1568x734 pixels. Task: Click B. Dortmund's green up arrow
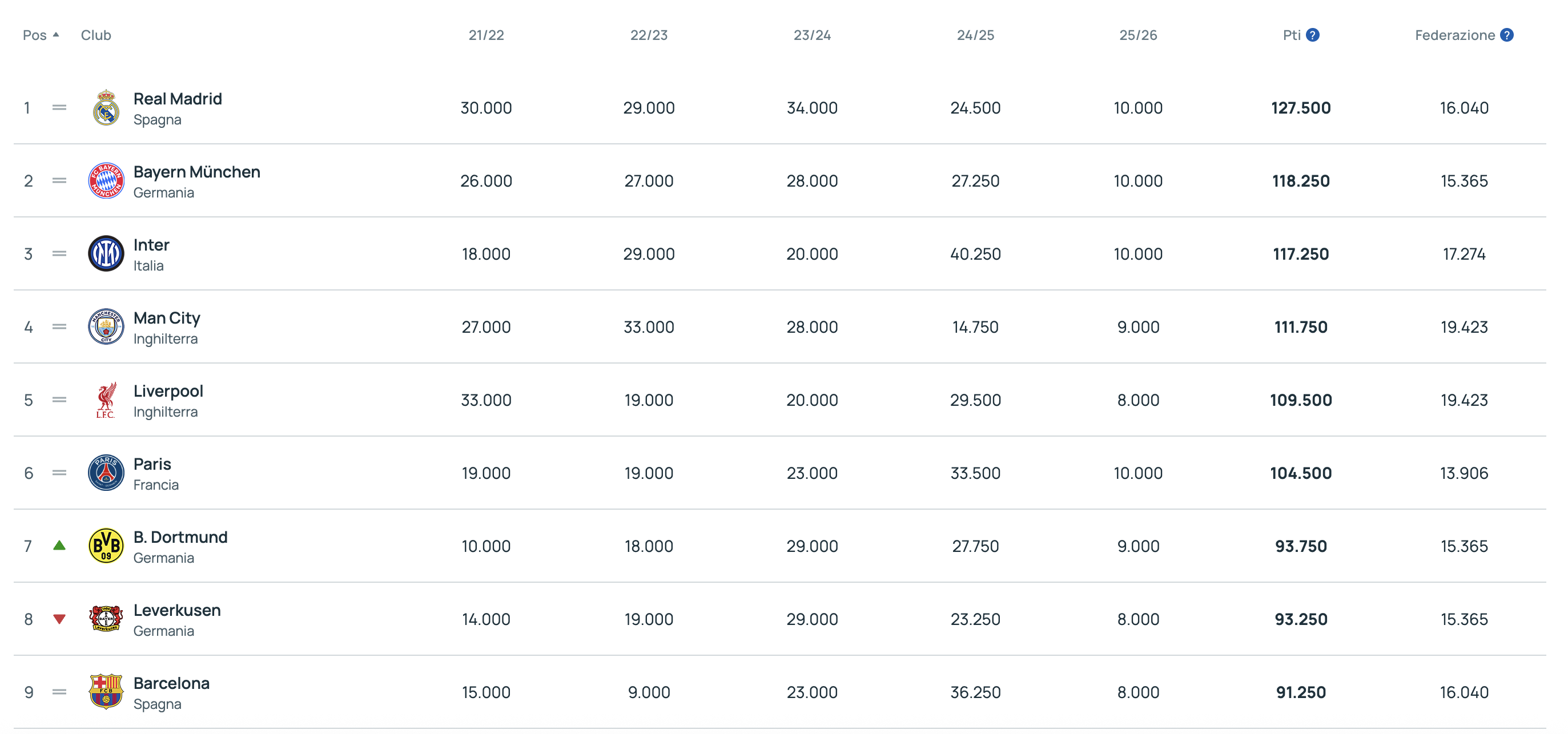click(59, 545)
